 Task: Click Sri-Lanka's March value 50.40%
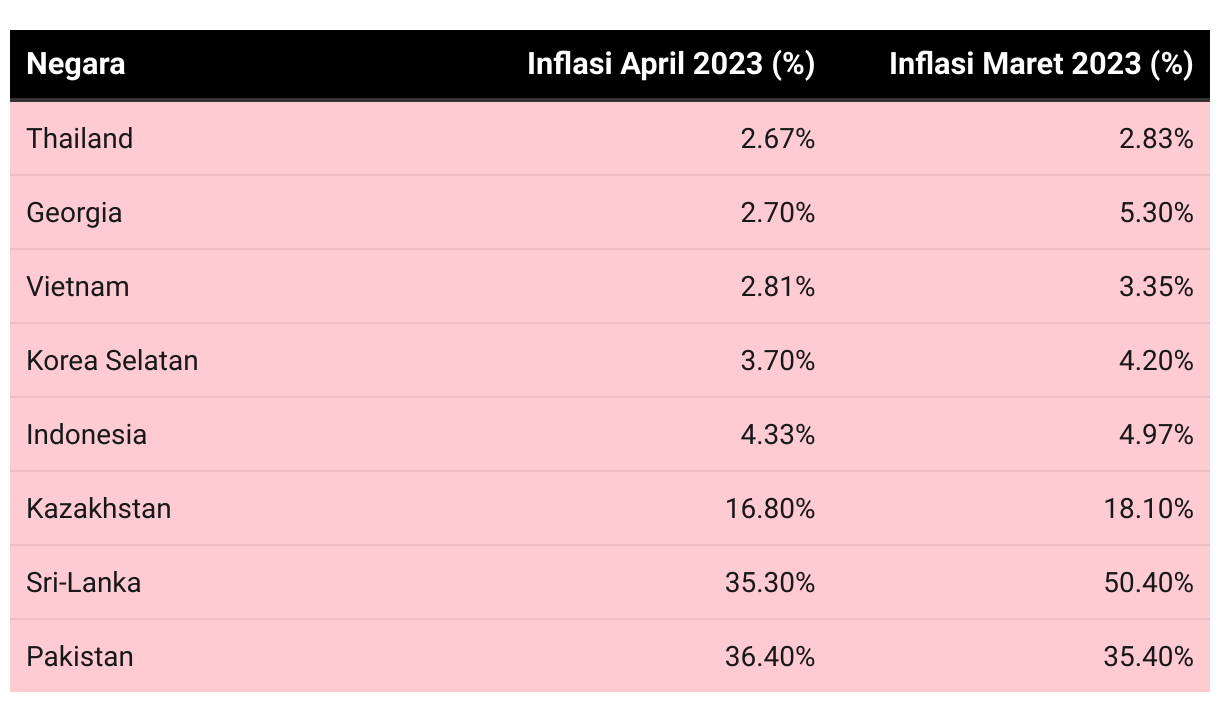tap(1149, 582)
